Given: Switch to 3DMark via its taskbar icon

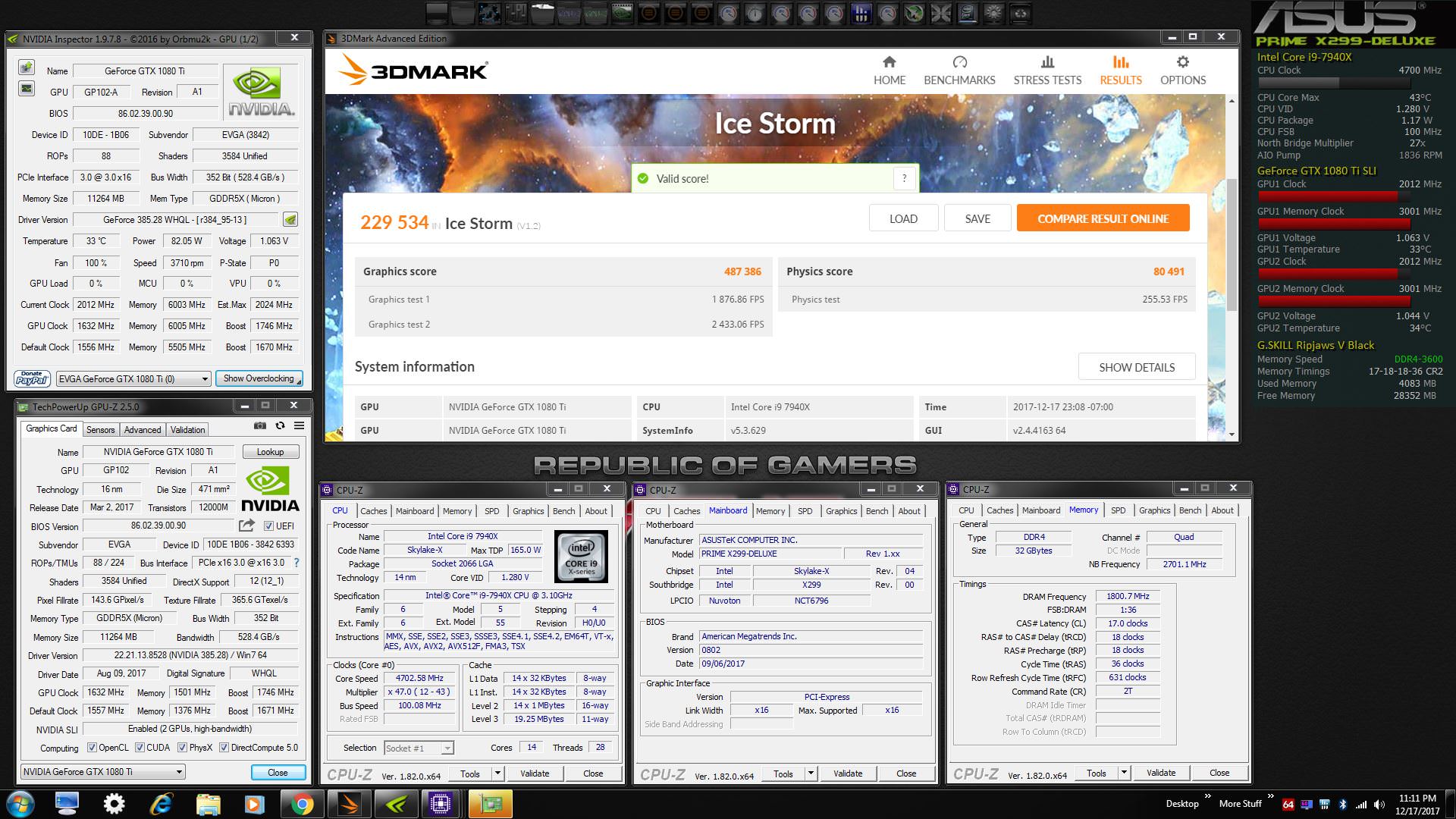Looking at the screenshot, I should pos(349,803).
